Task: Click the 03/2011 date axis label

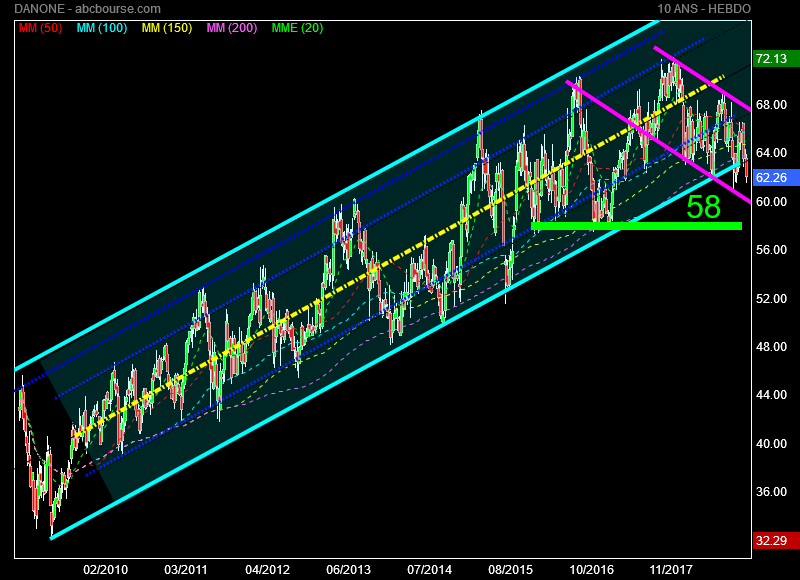Action: [x=186, y=569]
